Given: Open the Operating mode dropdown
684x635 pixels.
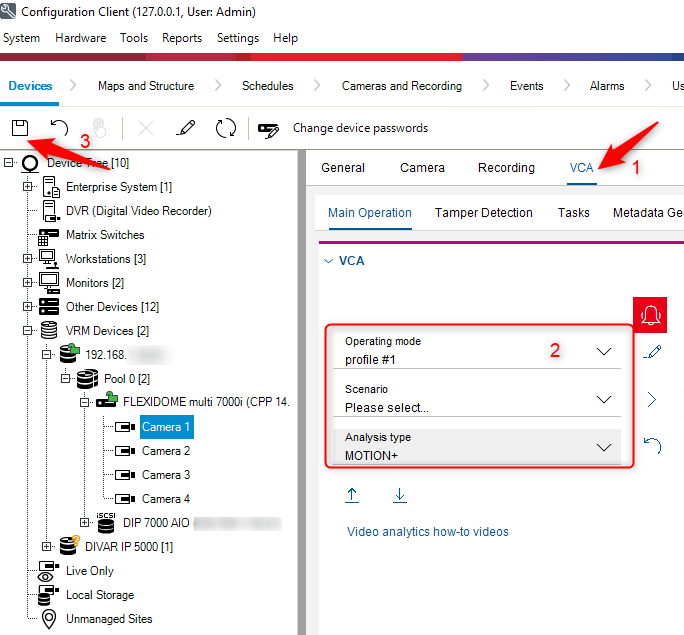Looking at the screenshot, I should click(603, 351).
